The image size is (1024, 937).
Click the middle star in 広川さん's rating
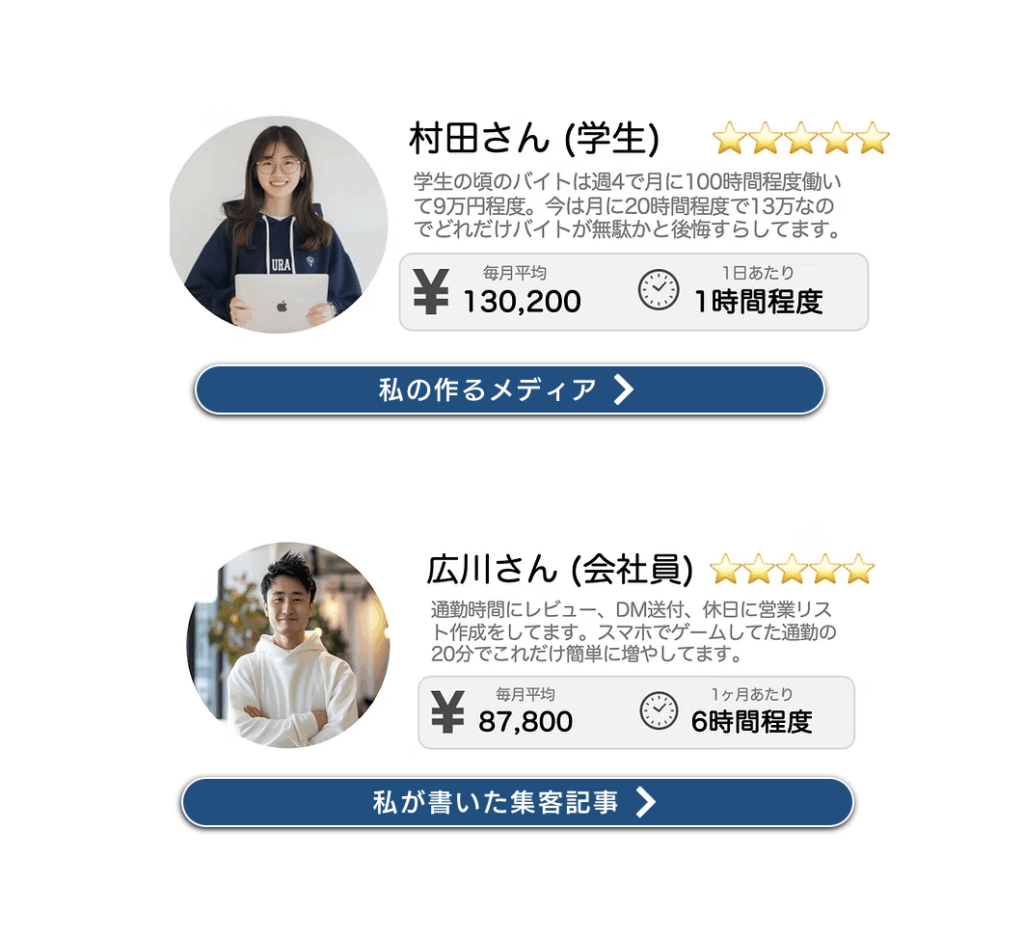tap(792, 568)
